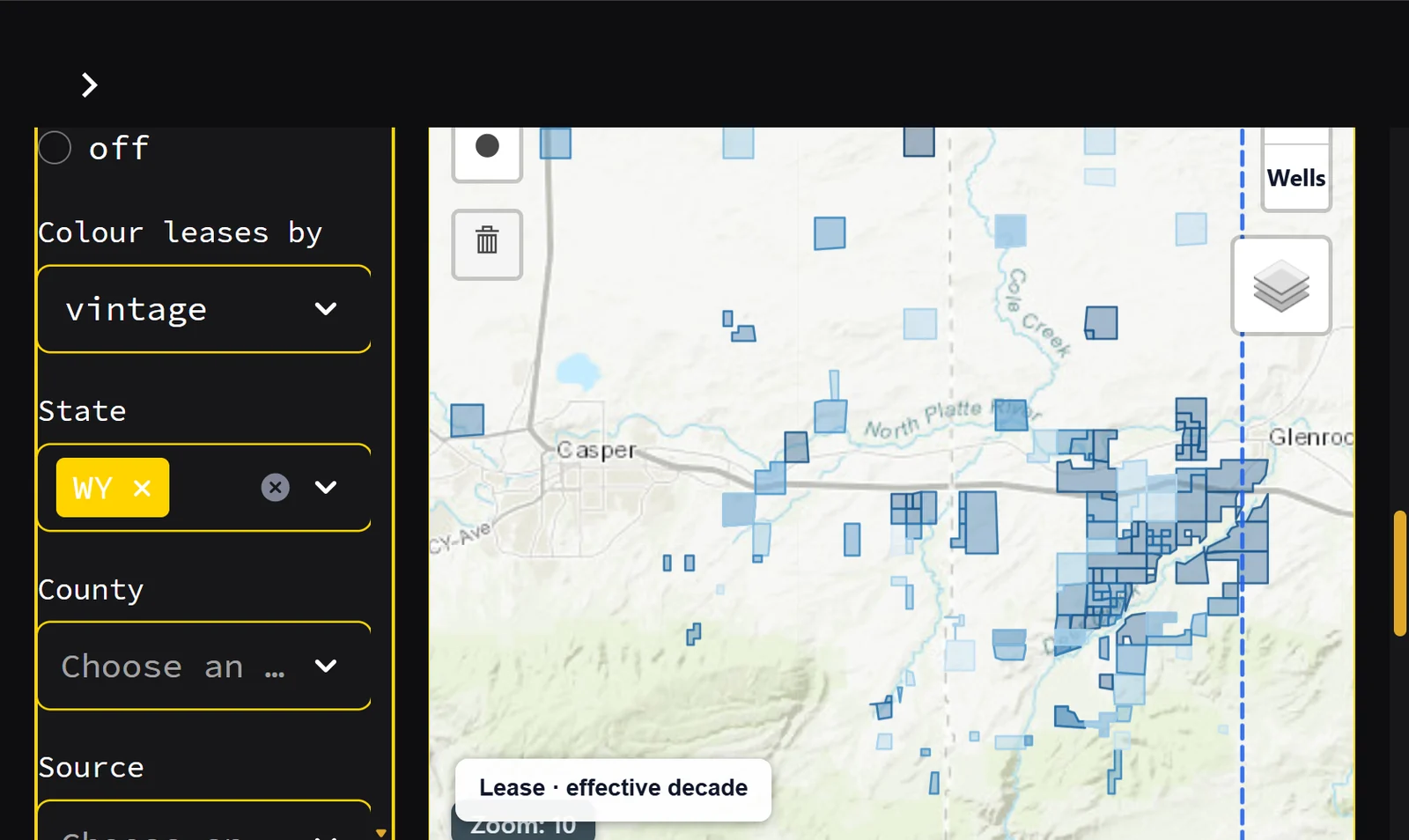The width and height of the screenshot is (1409, 840).
Task: Click the trash delete-layers map tool
Action: click(x=487, y=244)
